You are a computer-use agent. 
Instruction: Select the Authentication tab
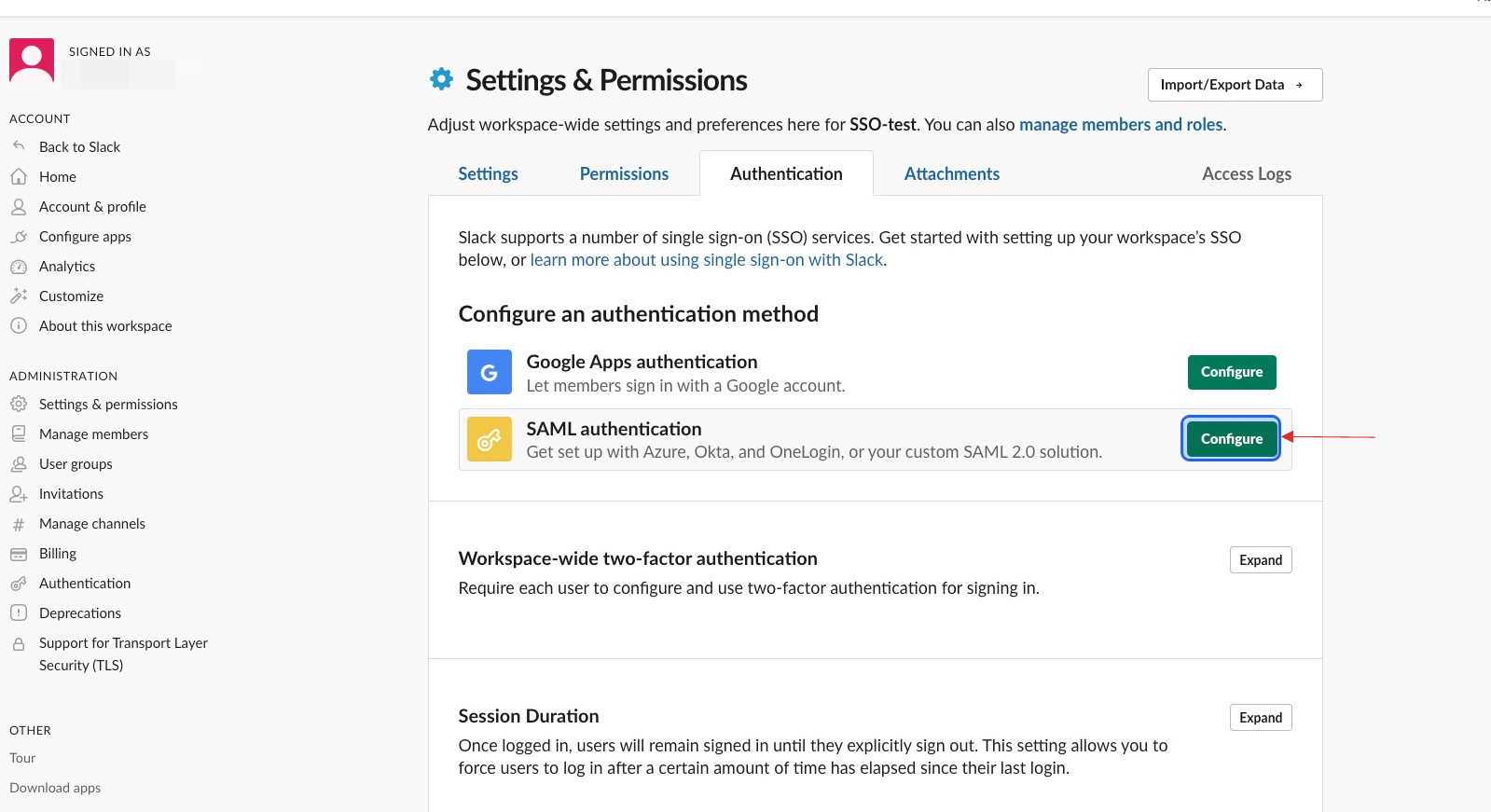coord(786,173)
